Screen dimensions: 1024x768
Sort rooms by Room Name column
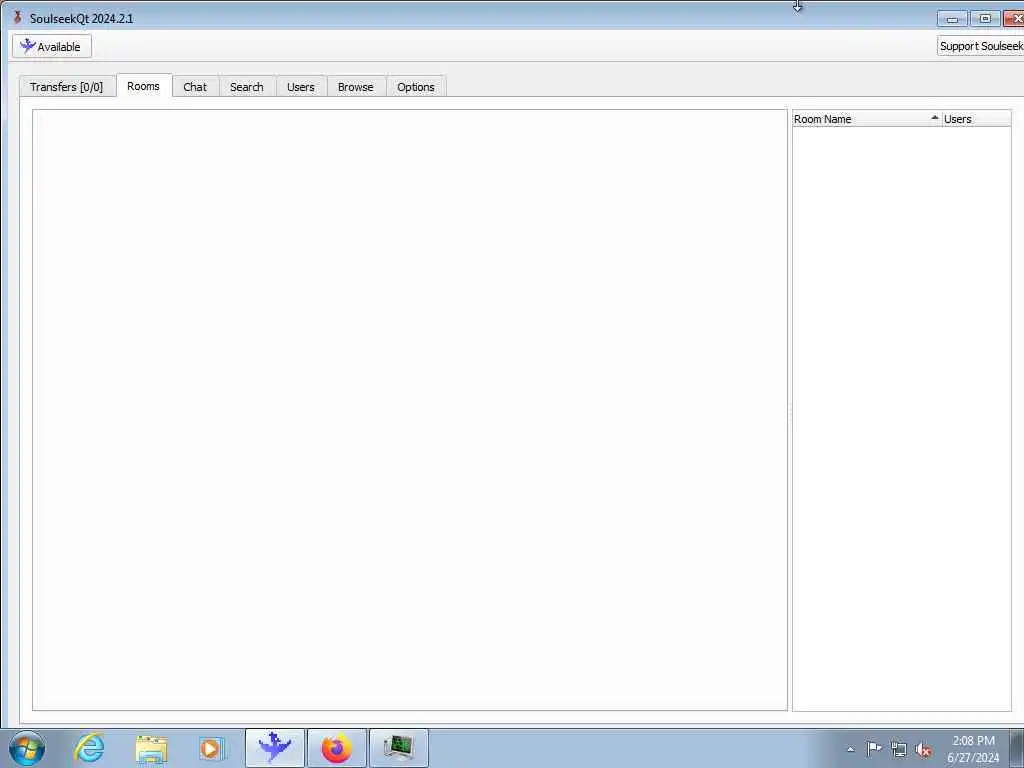pos(867,119)
